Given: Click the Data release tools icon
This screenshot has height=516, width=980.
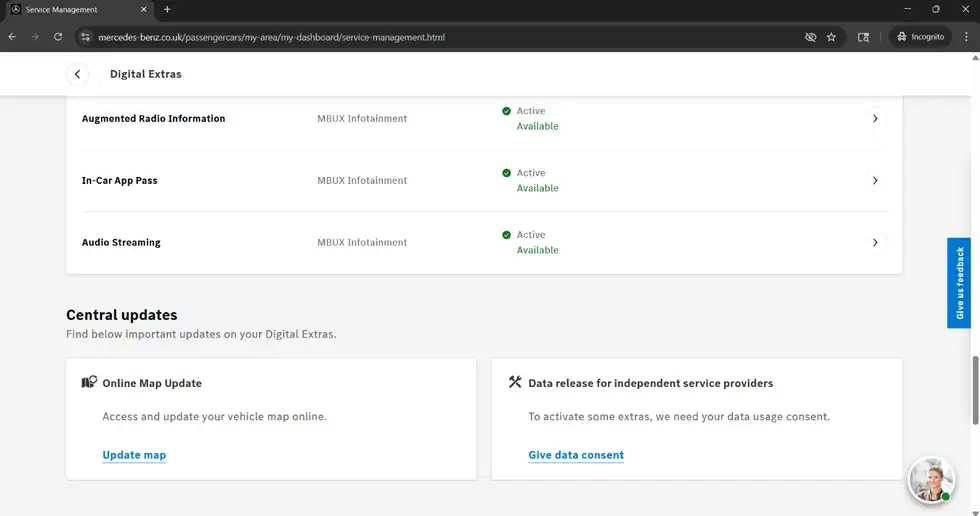Looking at the screenshot, I should point(515,382).
